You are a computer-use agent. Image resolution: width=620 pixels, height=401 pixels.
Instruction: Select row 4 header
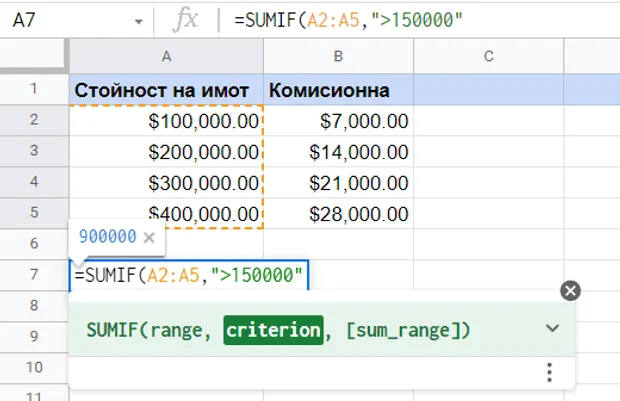pos(34,182)
